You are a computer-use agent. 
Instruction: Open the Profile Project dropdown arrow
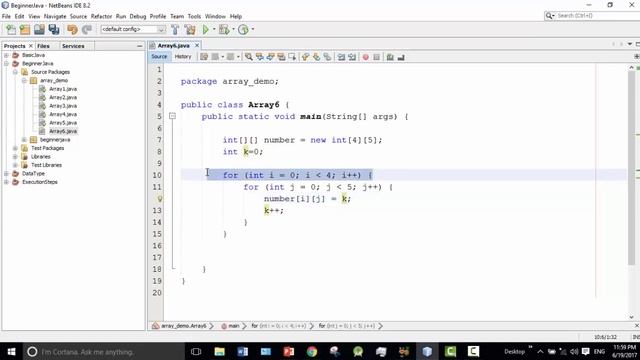[x=253, y=29]
